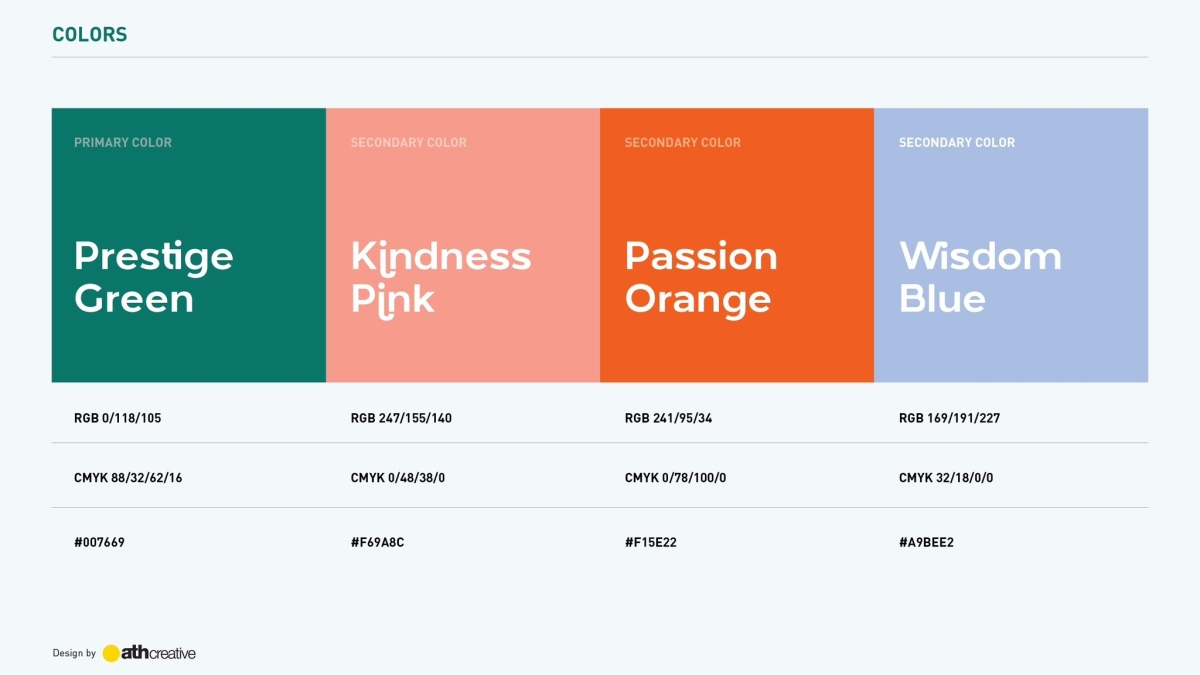Select the CMYK 88/32/62/16 value

pos(128,478)
